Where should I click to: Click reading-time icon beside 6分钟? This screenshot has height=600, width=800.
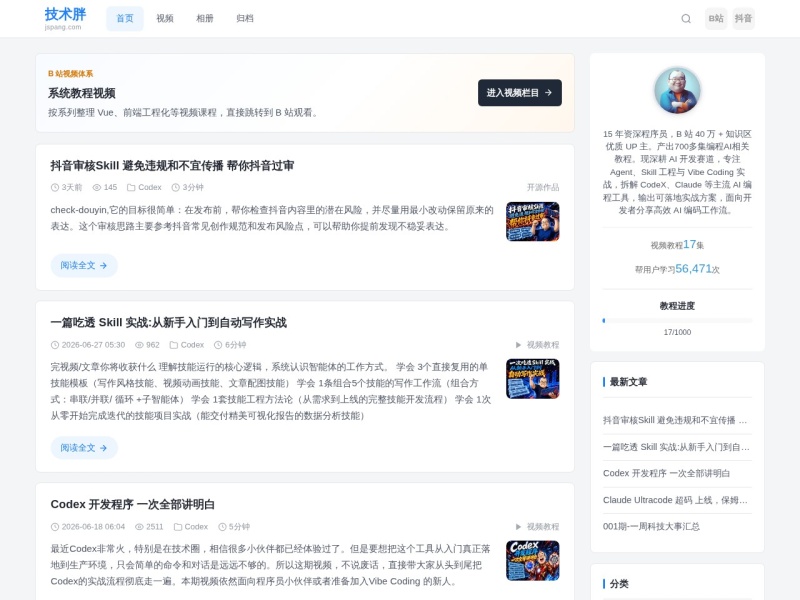pyautogui.click(x=218, y=345)
